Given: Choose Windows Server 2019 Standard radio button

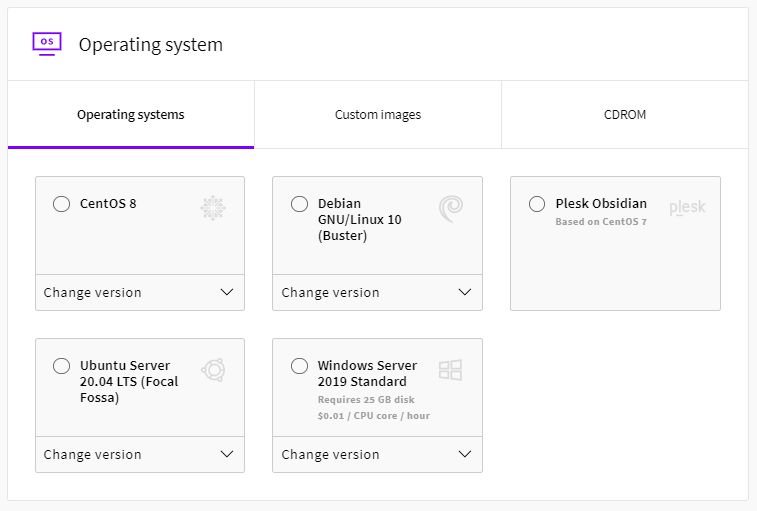Looking at the screenshot, I should coord(299,366).
